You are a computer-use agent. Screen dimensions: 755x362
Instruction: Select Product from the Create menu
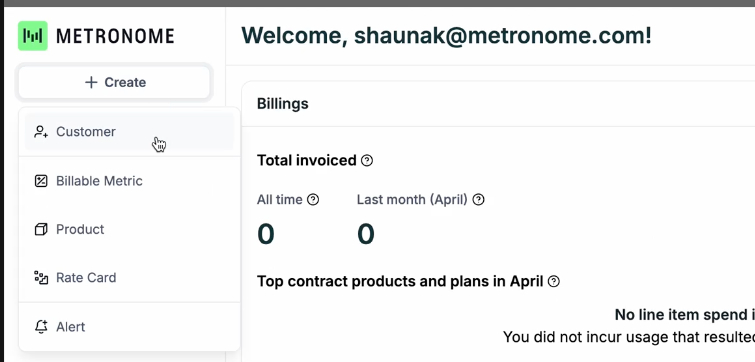[129, 229]
